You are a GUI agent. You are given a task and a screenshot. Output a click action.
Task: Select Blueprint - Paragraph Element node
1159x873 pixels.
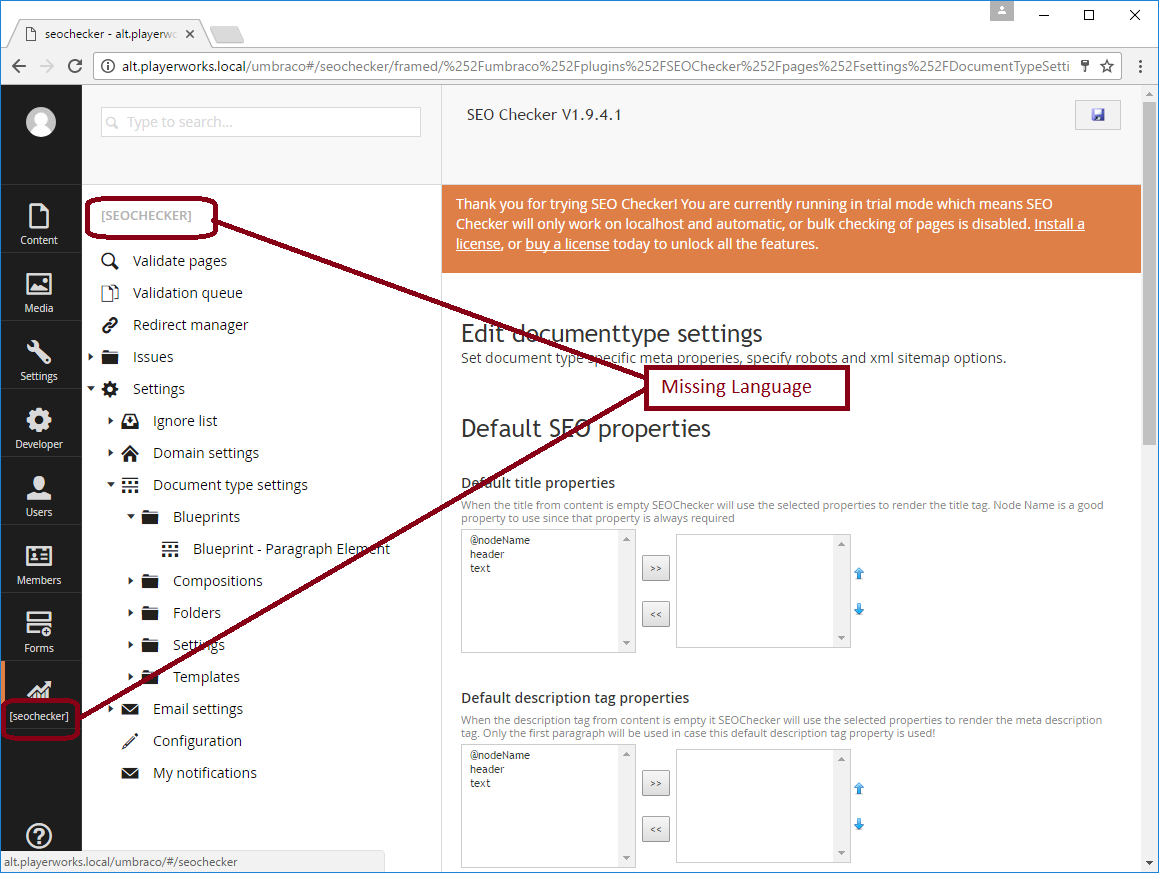pos(291,549)
